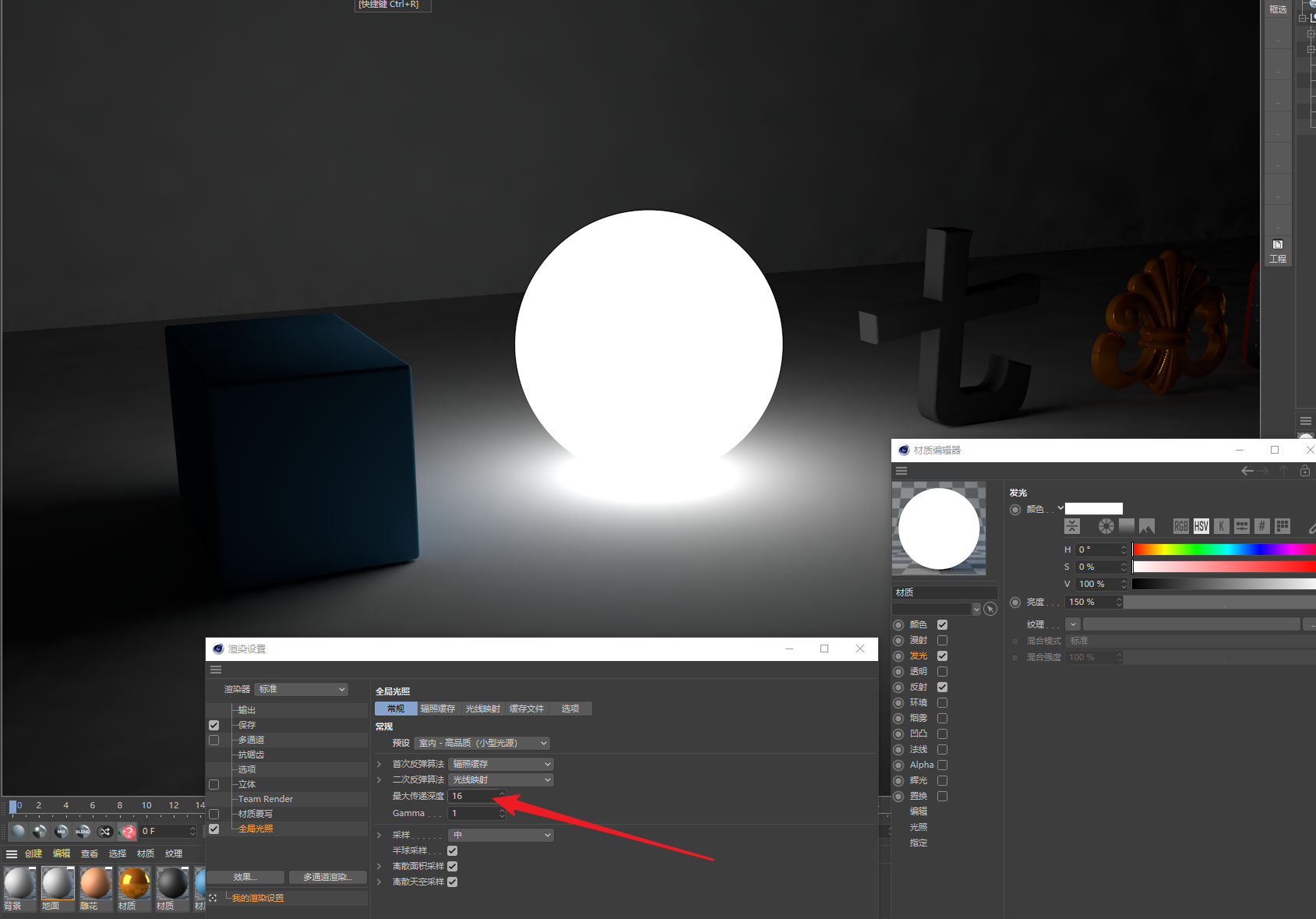Image resolution: width=1316 pixels, height=919 pixels.
Task: Toggle the 颜色 channel checkbox
Action: 942,624
